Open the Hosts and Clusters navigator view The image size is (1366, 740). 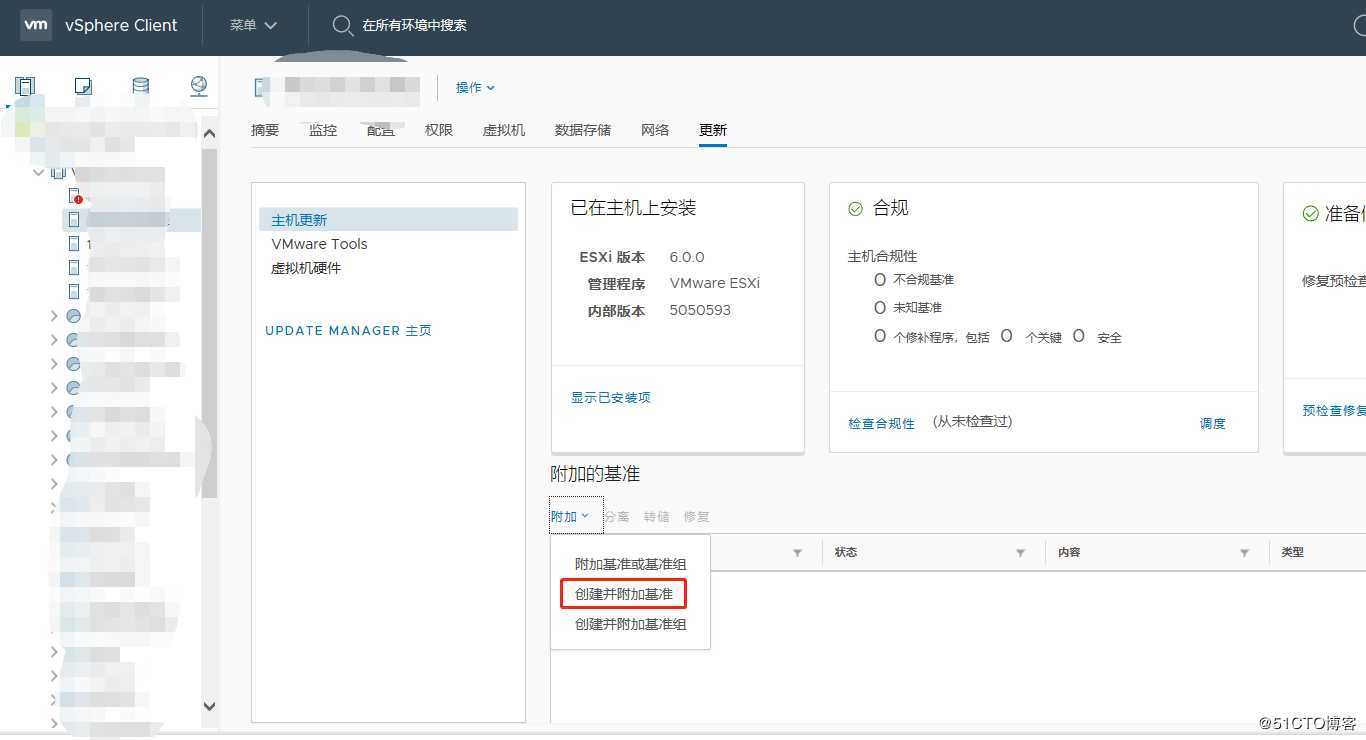(25, 87)
